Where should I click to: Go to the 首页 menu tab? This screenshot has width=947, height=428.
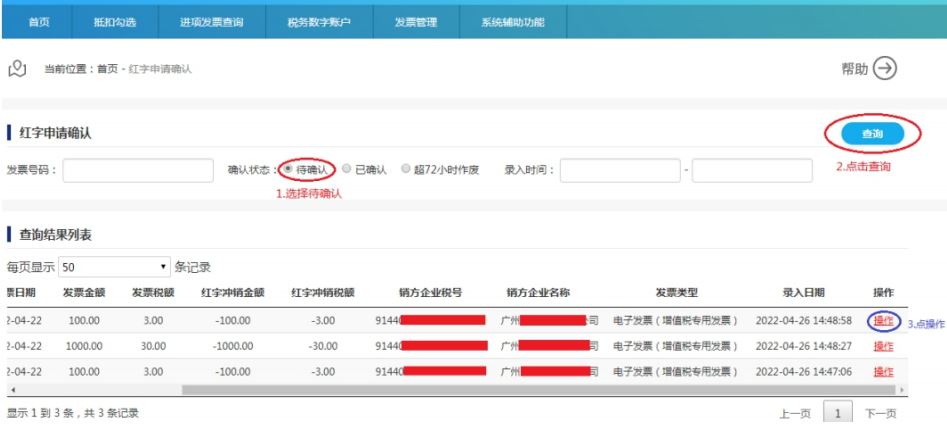tap(39, 23)
